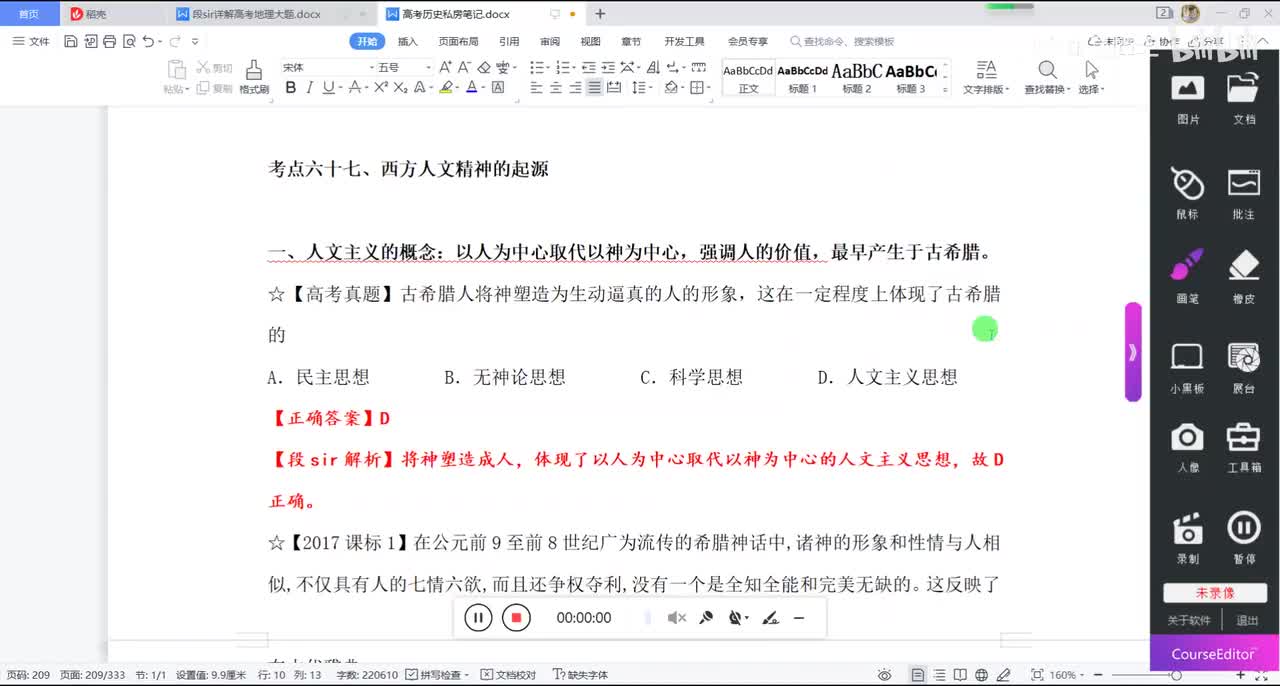Decrease font size with the A- icon
Screen dimensions: 1280x686
tap(464, 67)
